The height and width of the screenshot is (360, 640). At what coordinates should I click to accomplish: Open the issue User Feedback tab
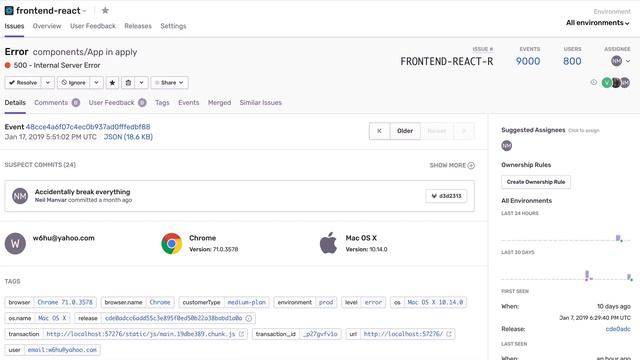coord(118,102)
